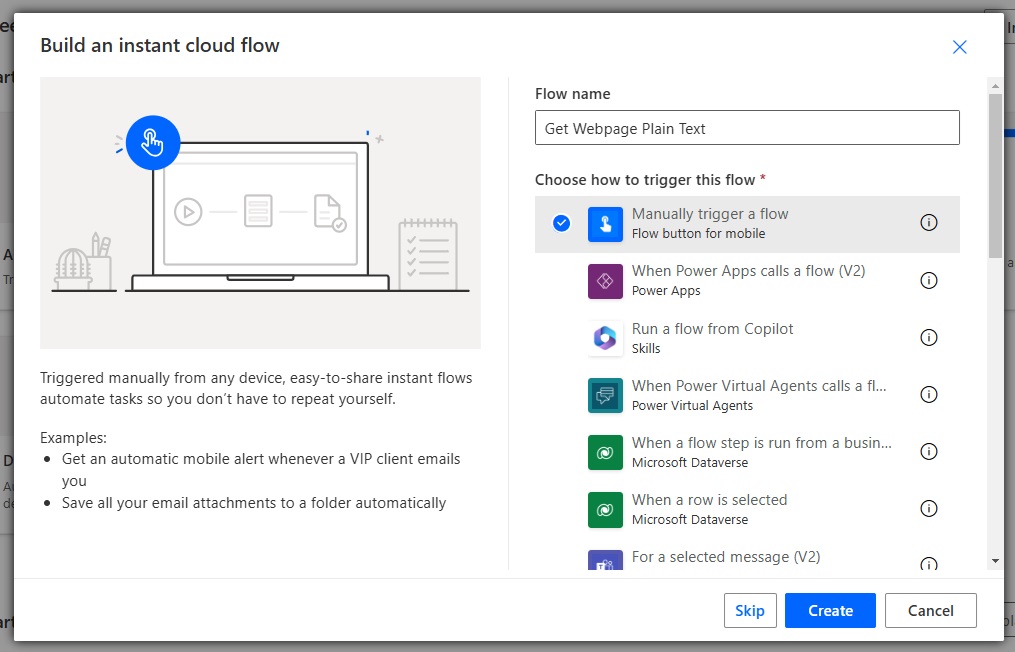Image resolution: width=1015 pixels, height=652 pixels.
Task: Click the laptop illustration image
Action: click(260, 213)
